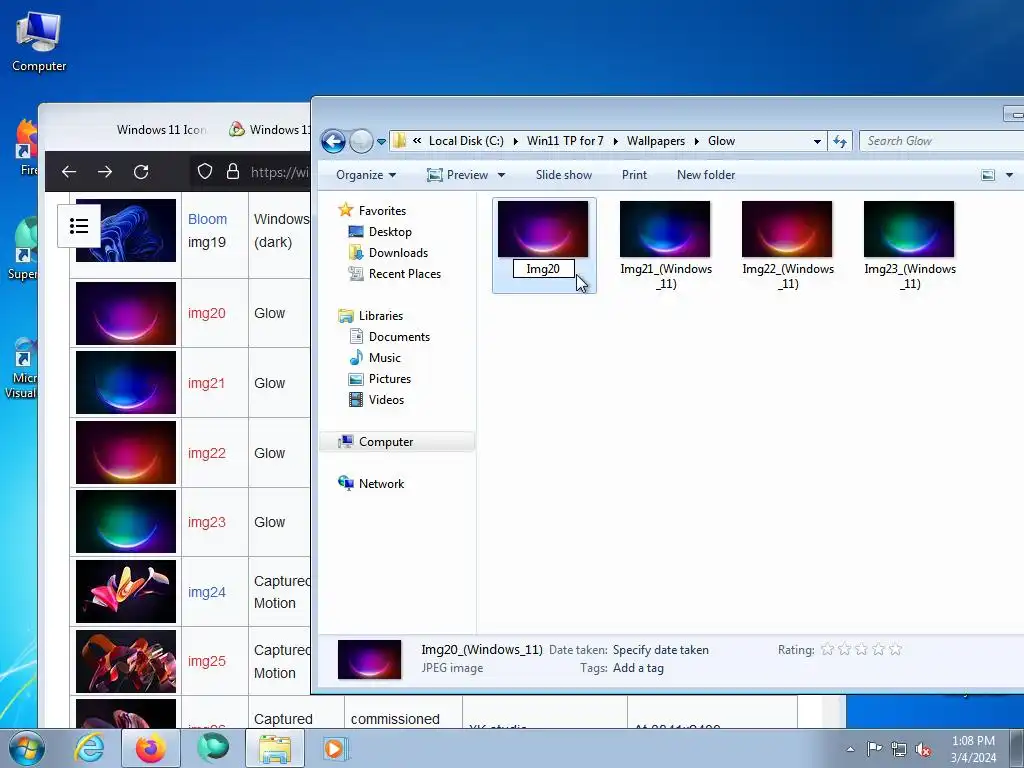1024x768 pixels.
Task: Open the Bloom link in wiki table
Action: 208,219
